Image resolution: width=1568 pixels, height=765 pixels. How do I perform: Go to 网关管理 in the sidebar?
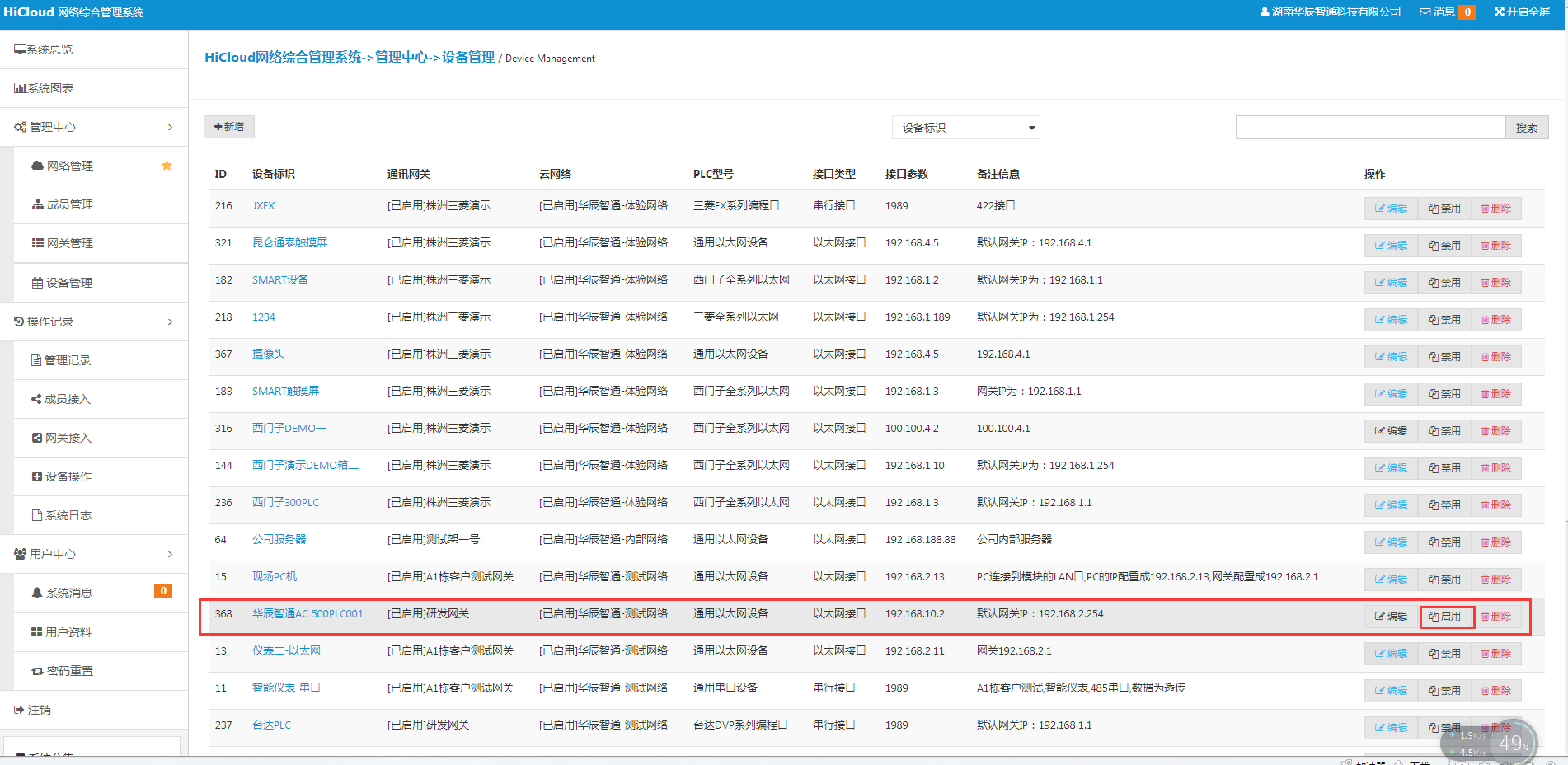[x=69, y=243]
